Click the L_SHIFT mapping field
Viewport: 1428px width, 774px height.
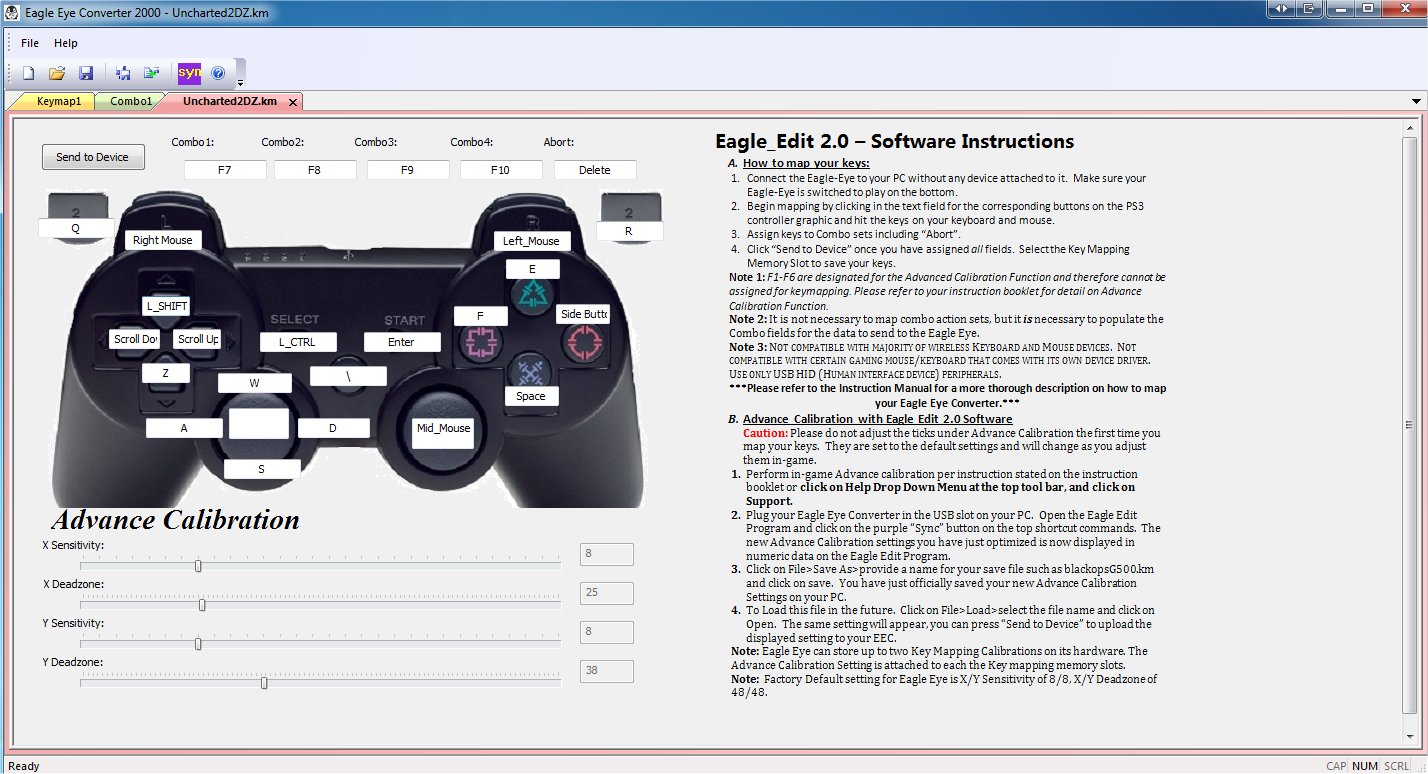pos(165,306)
